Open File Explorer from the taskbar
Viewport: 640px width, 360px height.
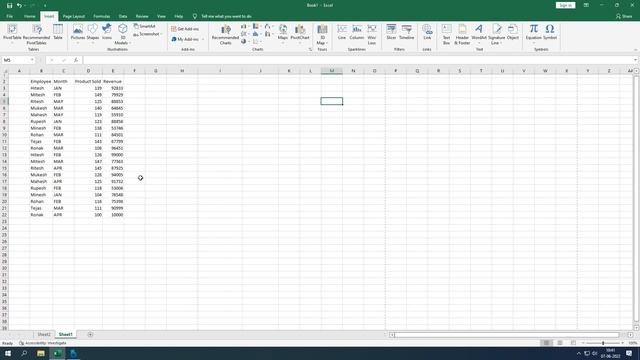tap(40, 353)
